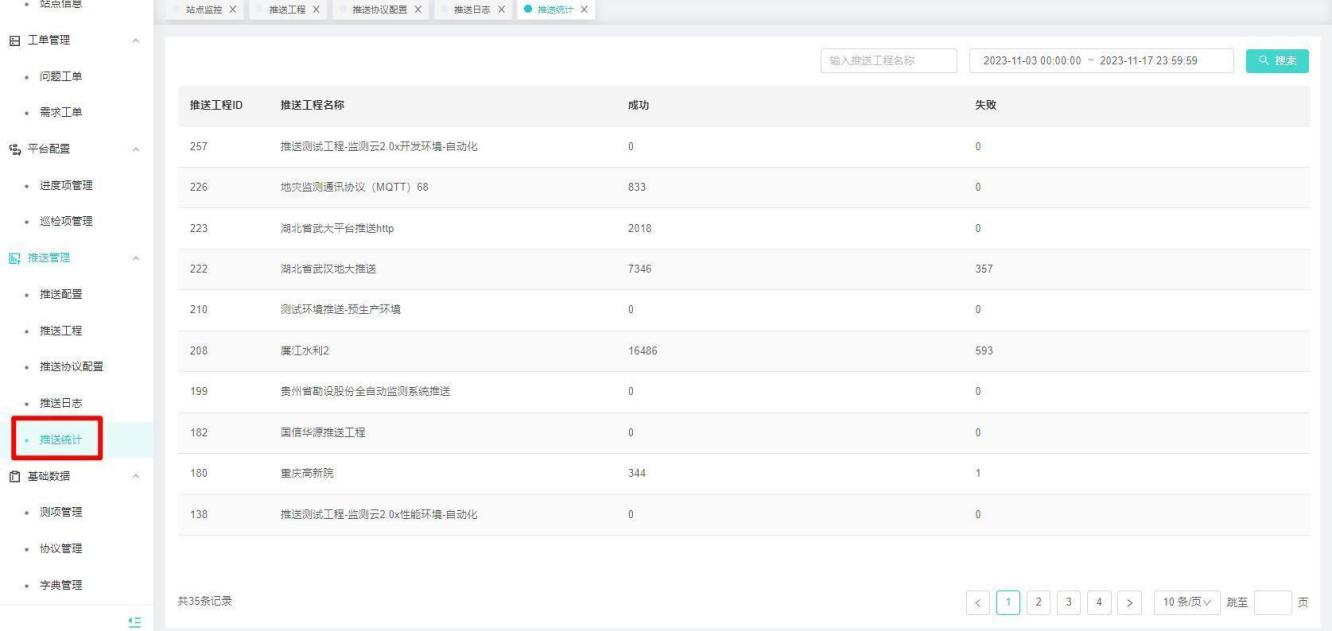Collapse the 平台配置 section chevron
Screen dimensions: 1332x631
[136, 150]
